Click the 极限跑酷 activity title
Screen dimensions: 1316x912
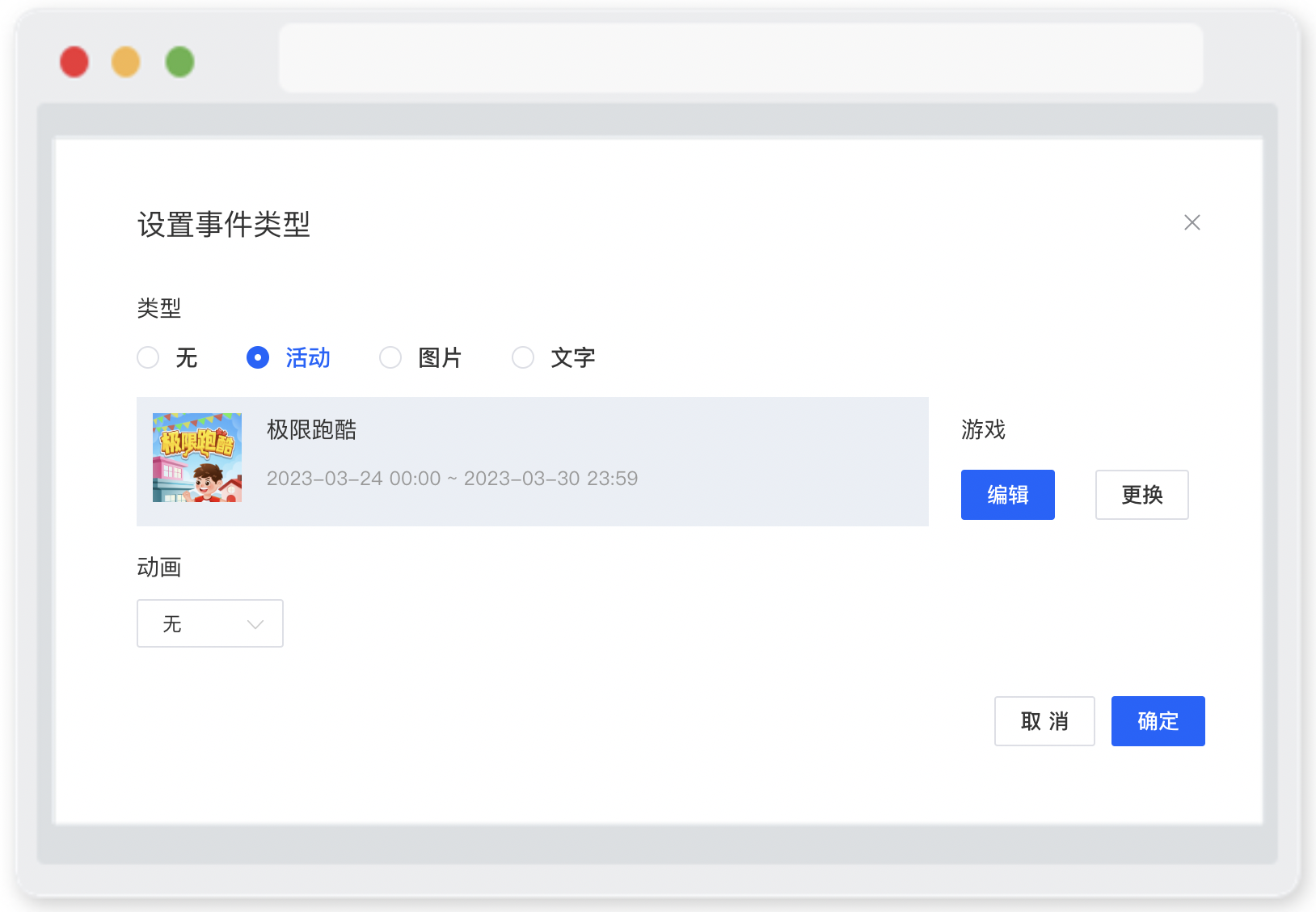(312, 430)
